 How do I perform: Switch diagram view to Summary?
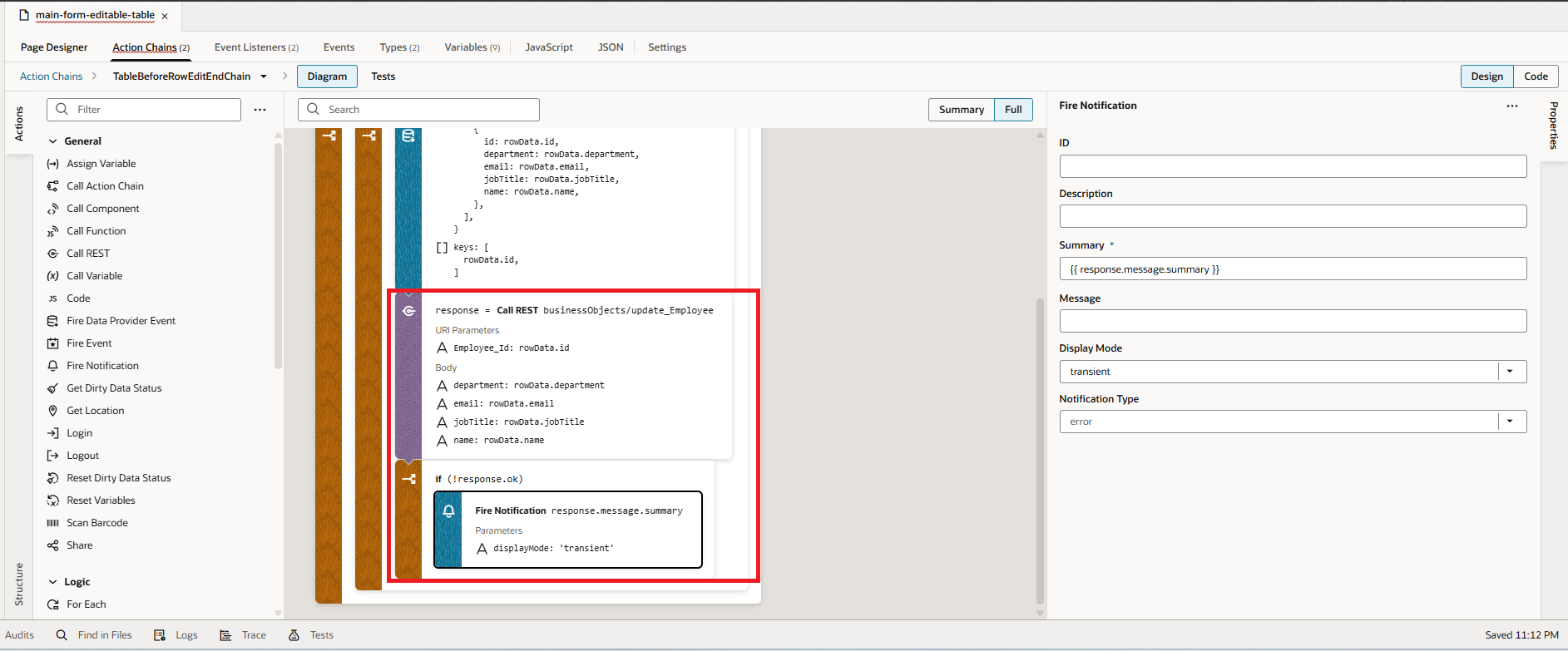[961, 110]
